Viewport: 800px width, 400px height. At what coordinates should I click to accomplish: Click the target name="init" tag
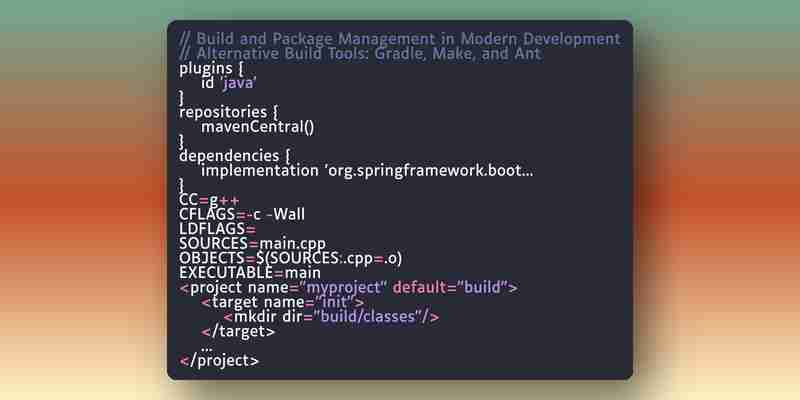[x=283, y=302]
